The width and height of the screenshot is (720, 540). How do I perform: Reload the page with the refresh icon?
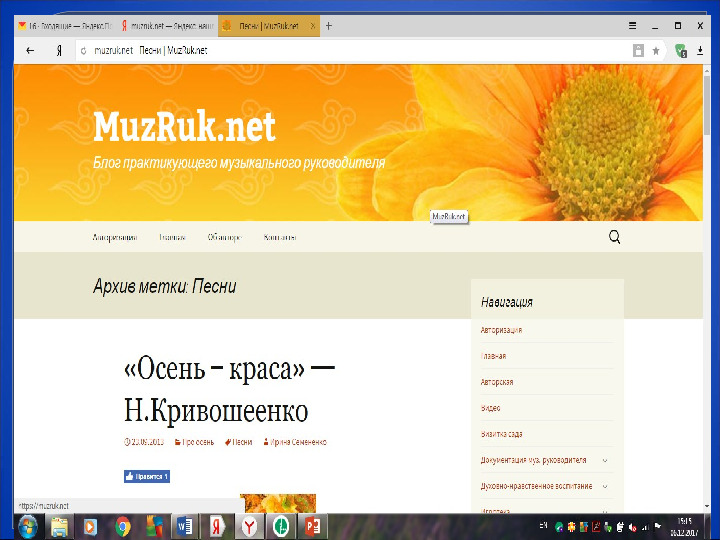coord(84,51)
